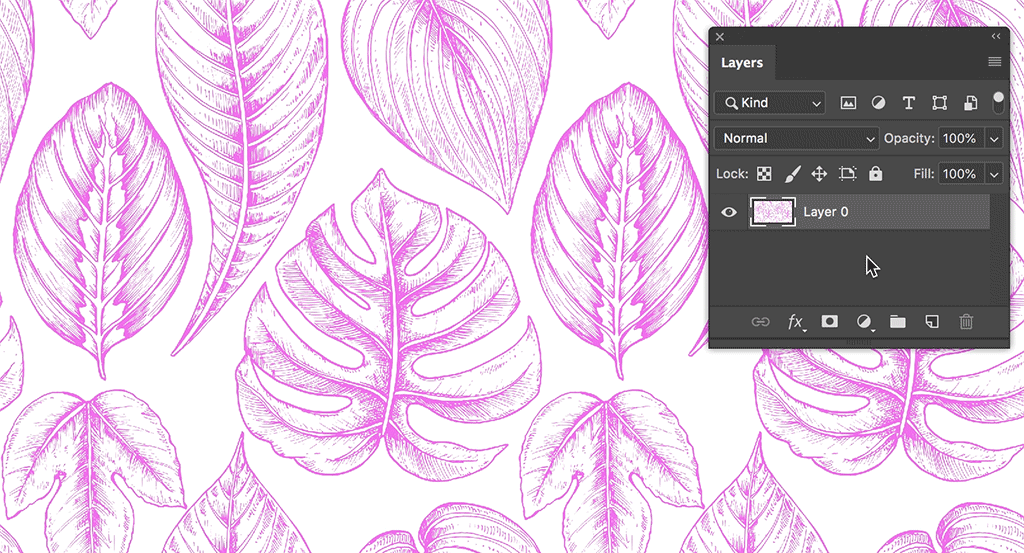Open the Normal blend mode dropdown

coord(797,138)
